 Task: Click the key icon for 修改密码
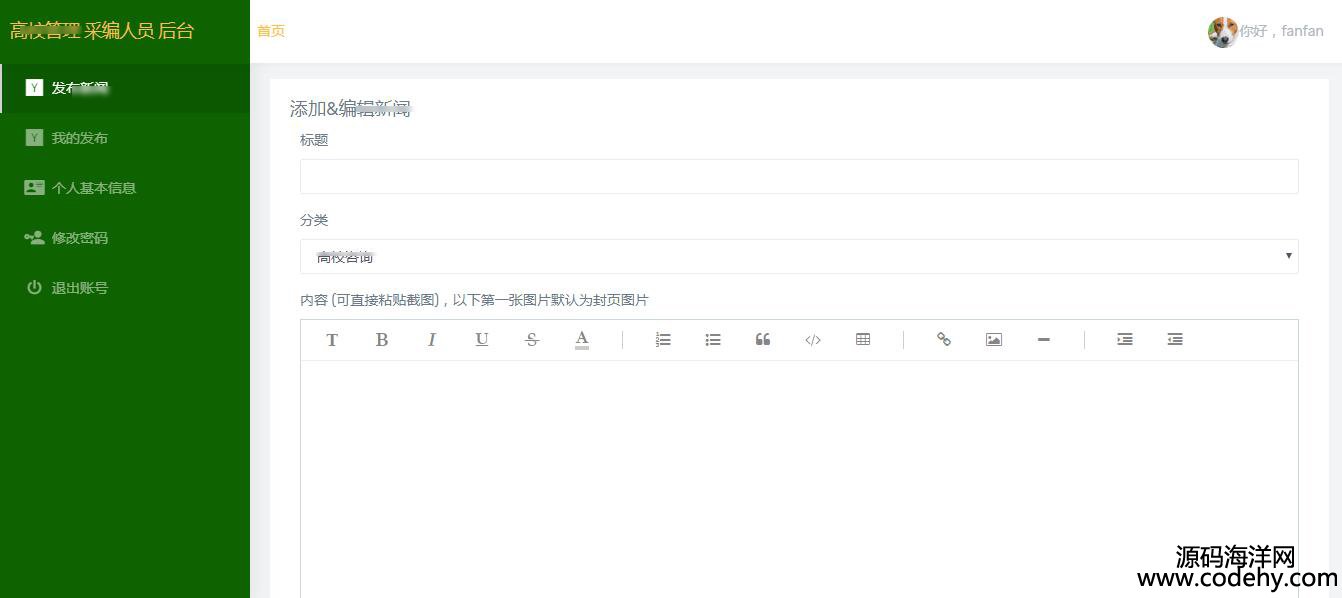(x=34, y=238)
